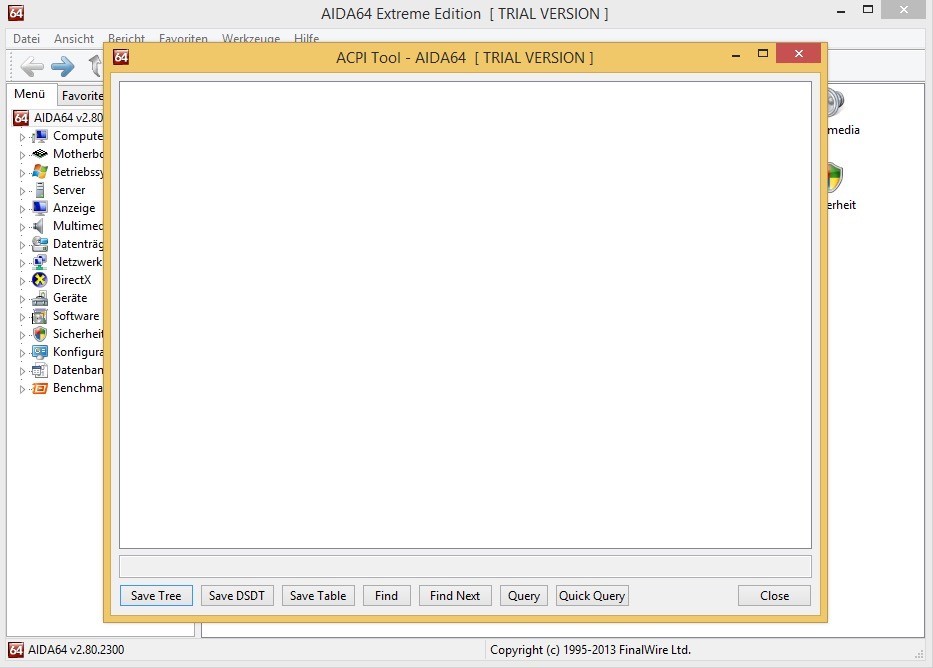This screenshot has width=933, height=668.
Task: Expand the Multimedia tree node
Action: point(22,227)
